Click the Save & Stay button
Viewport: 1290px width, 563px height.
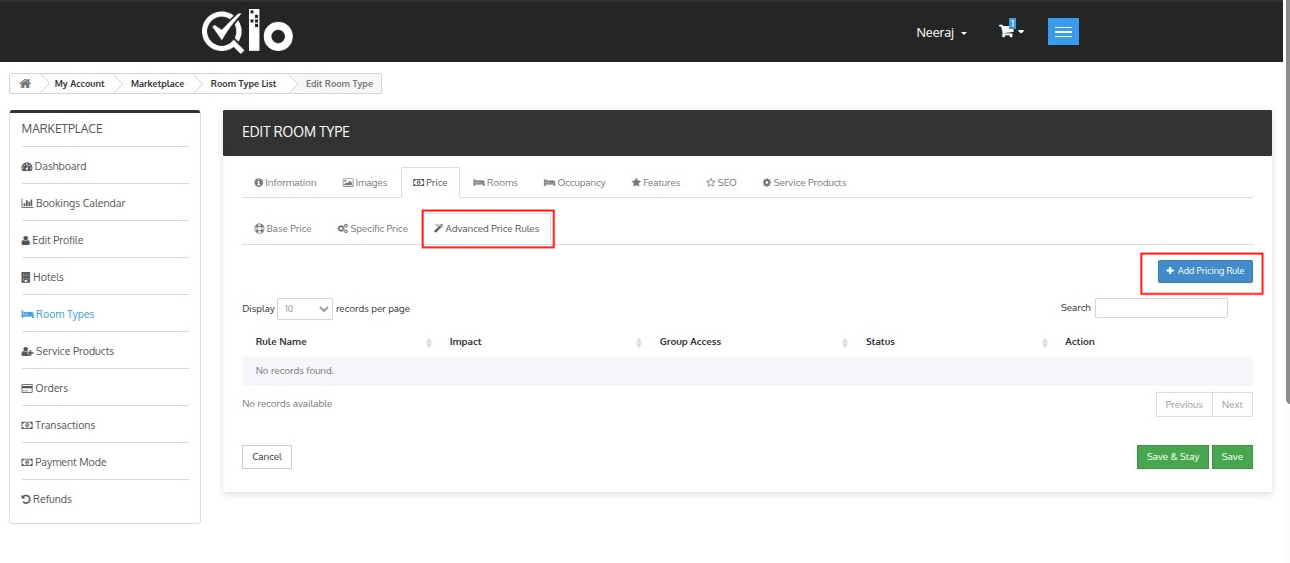(1173, 457)
